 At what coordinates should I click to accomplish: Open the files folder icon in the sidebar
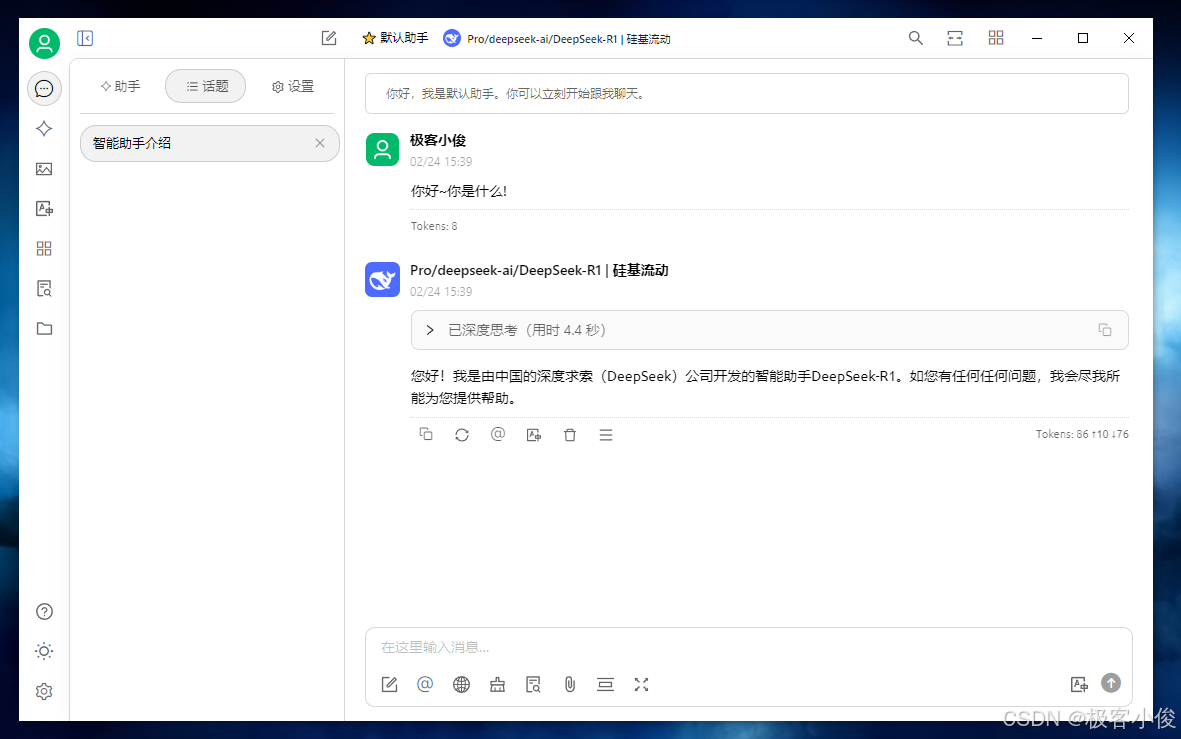pyautogui.click(x=44, y=328)
